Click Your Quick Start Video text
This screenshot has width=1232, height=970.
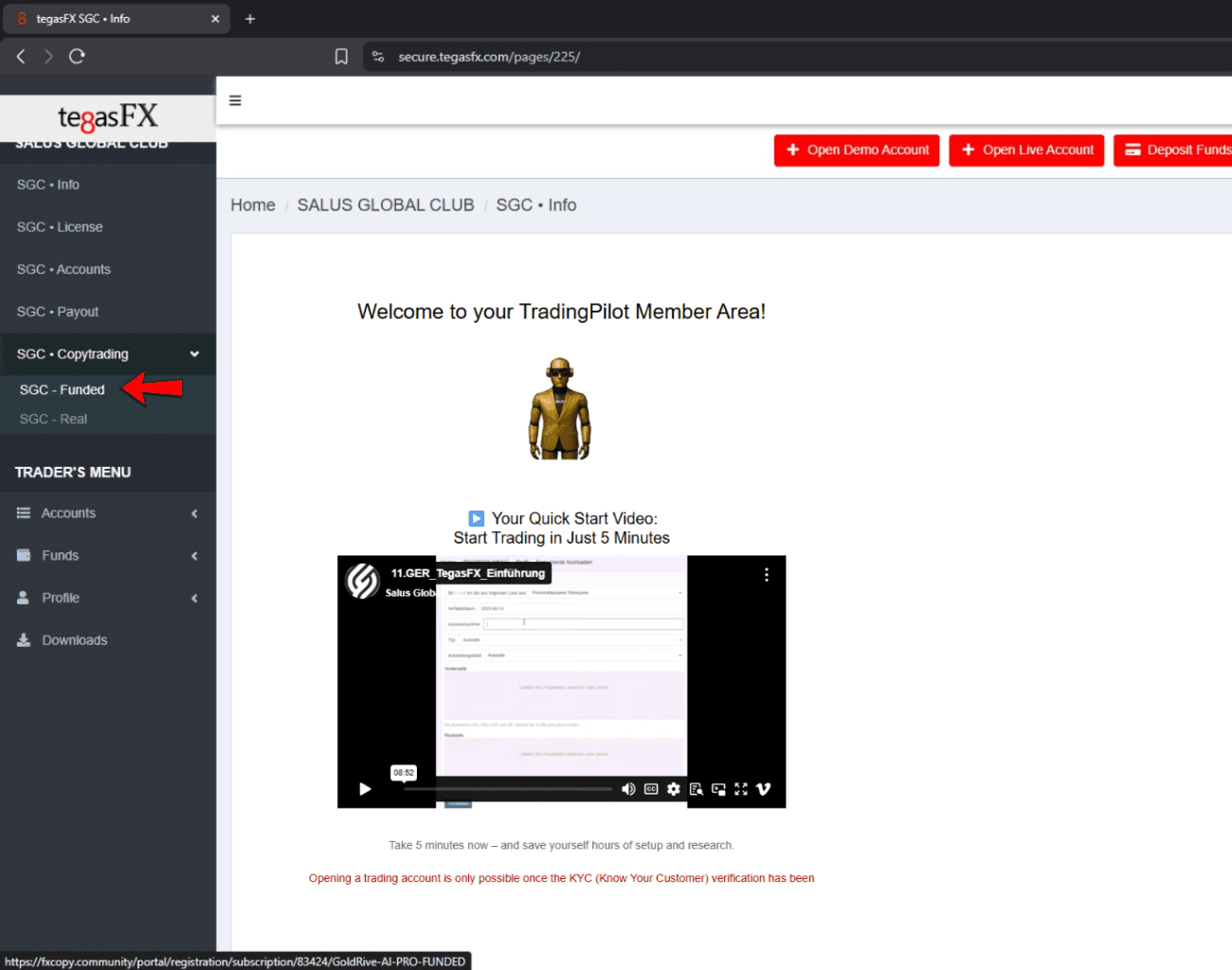click(574, 518)
